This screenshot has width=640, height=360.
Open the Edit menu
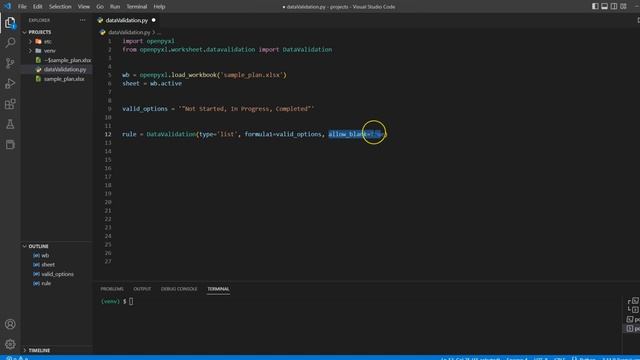pyautogui.click(x=38, y=7)
